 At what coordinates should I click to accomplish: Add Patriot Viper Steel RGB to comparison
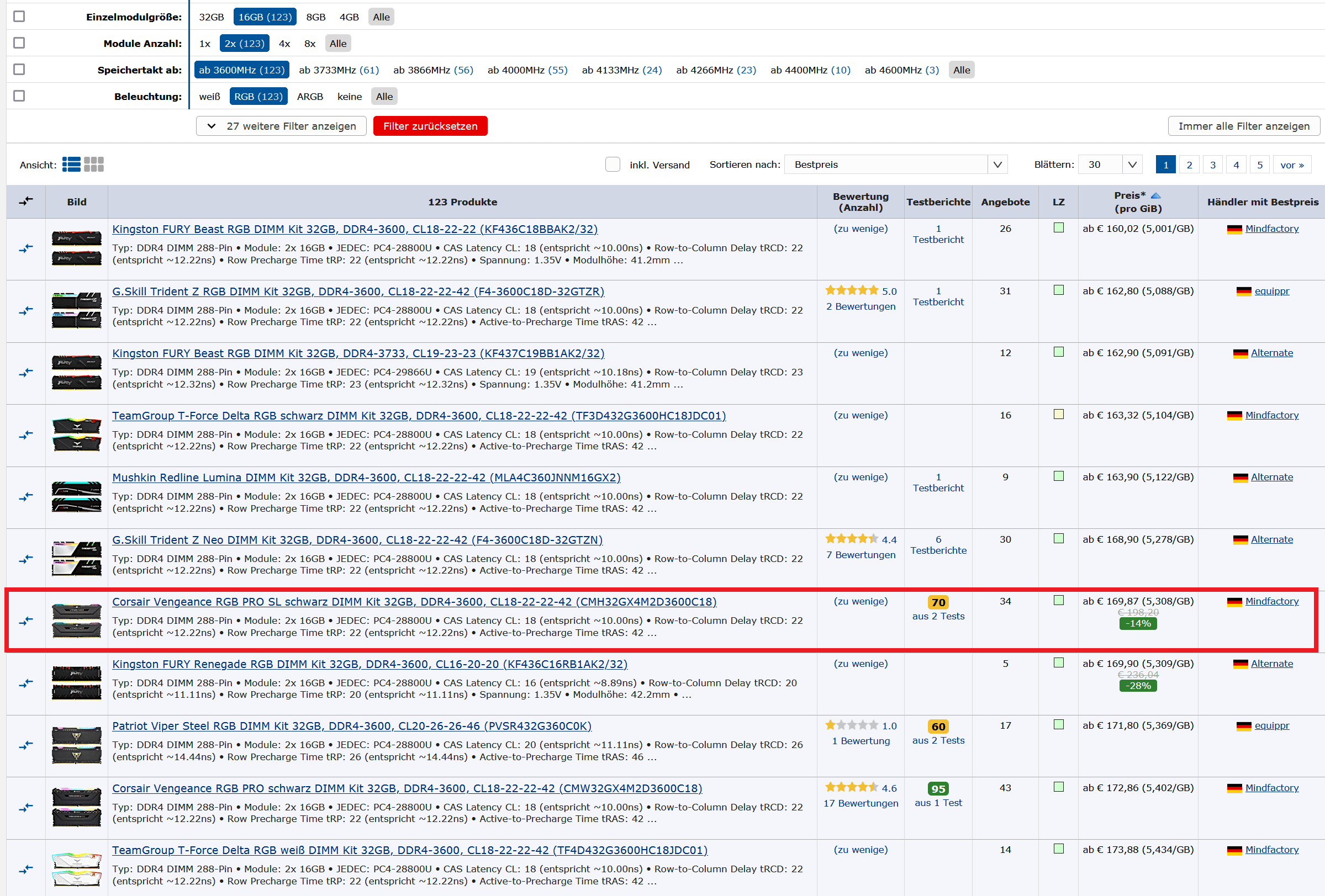(x=25, y=745)
